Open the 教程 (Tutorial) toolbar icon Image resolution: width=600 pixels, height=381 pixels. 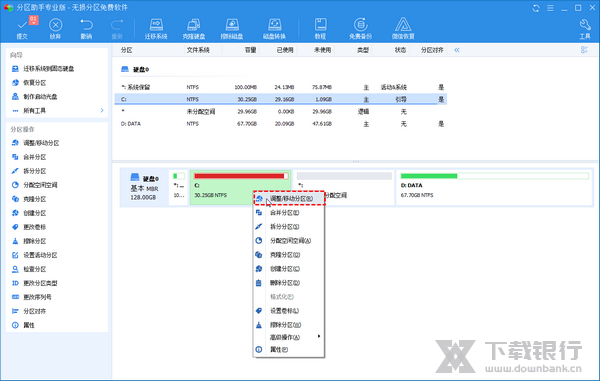click(320, 29)
